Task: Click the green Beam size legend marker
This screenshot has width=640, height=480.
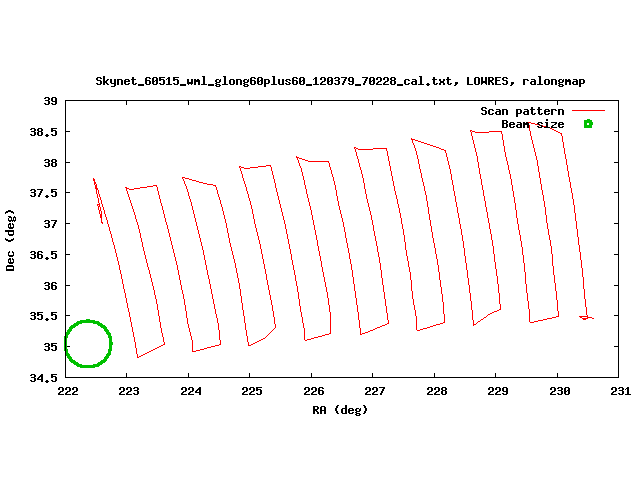Action: tap(588, 124)
